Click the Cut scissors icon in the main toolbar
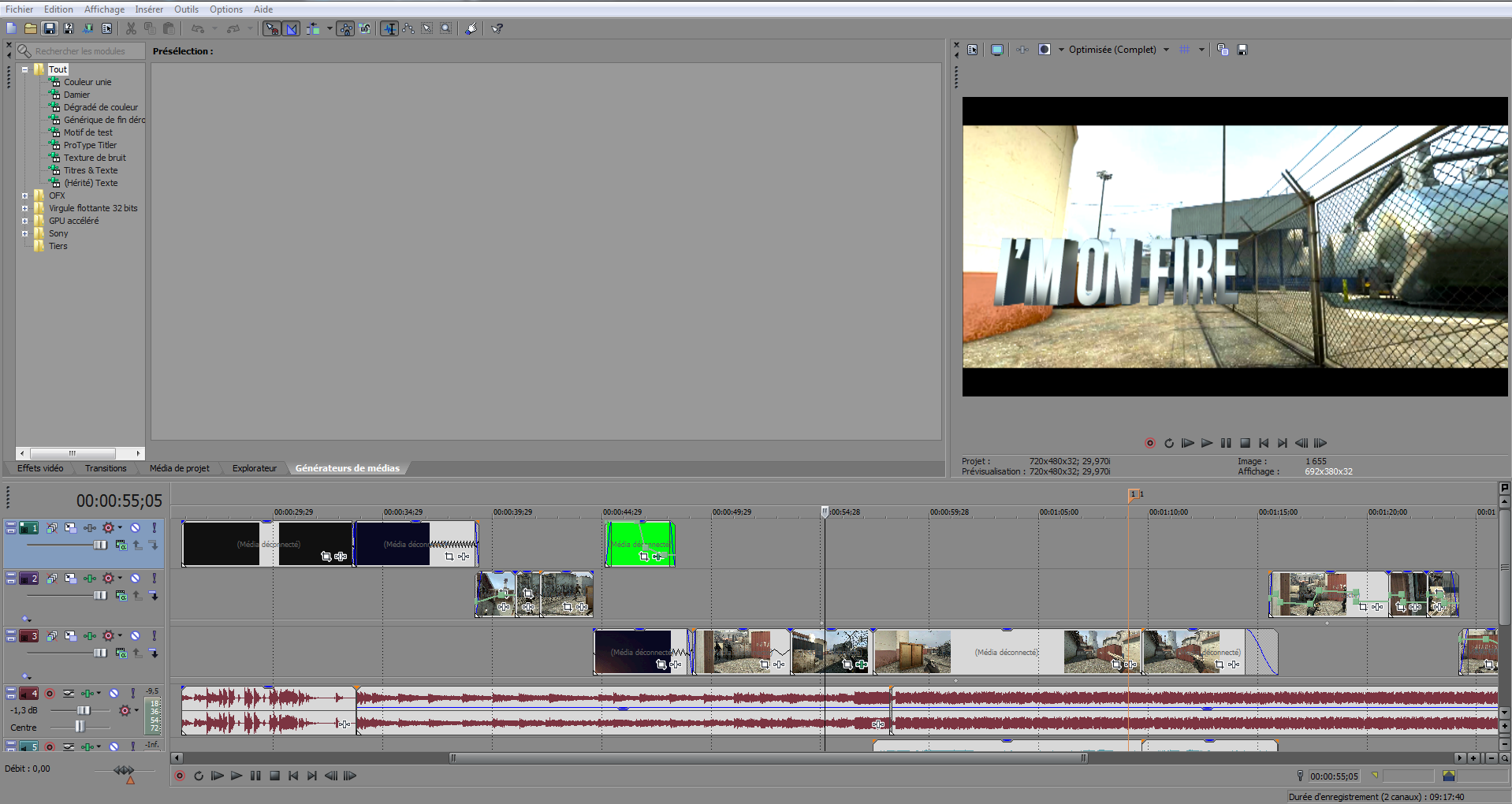 pos(131,28)
